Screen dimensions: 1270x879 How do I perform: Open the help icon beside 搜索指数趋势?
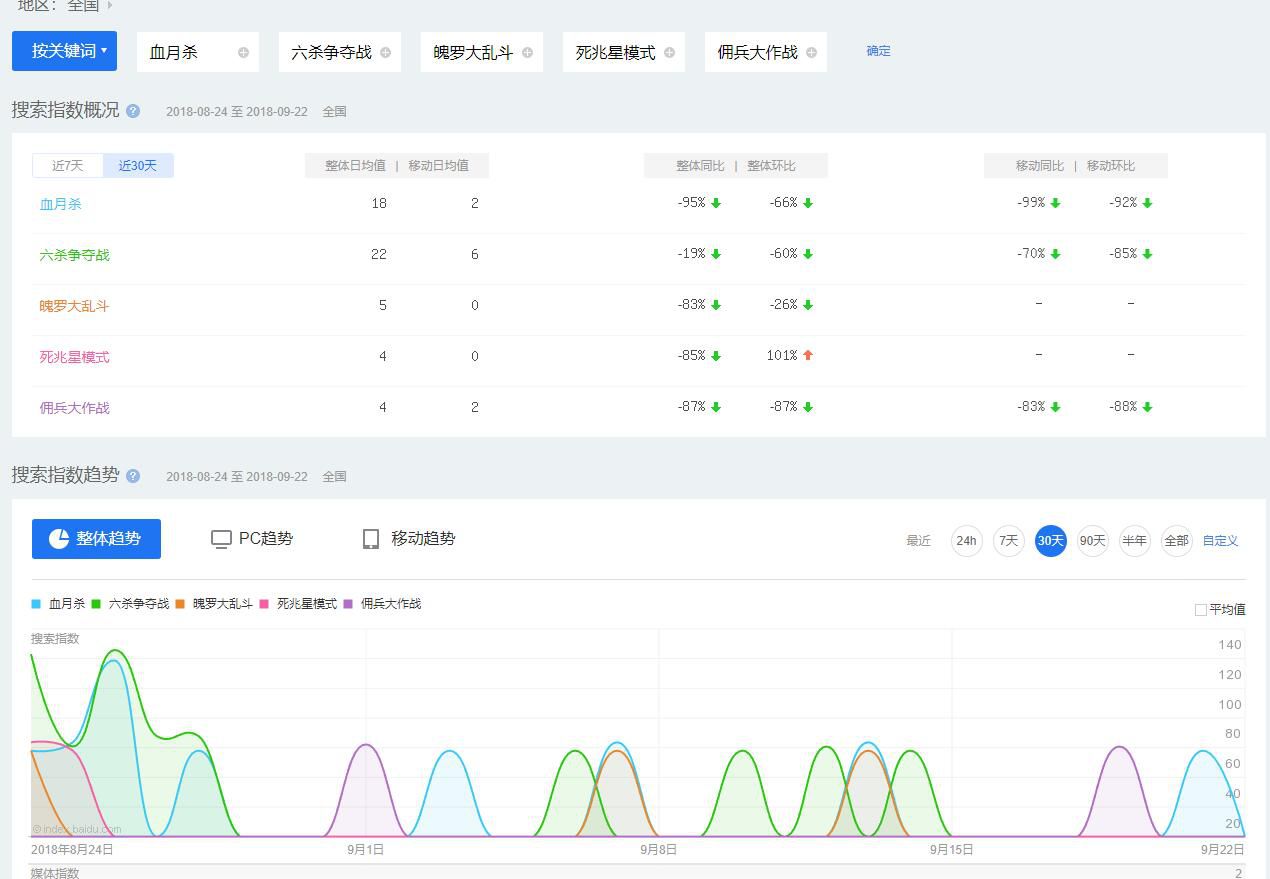pos(133,476)
